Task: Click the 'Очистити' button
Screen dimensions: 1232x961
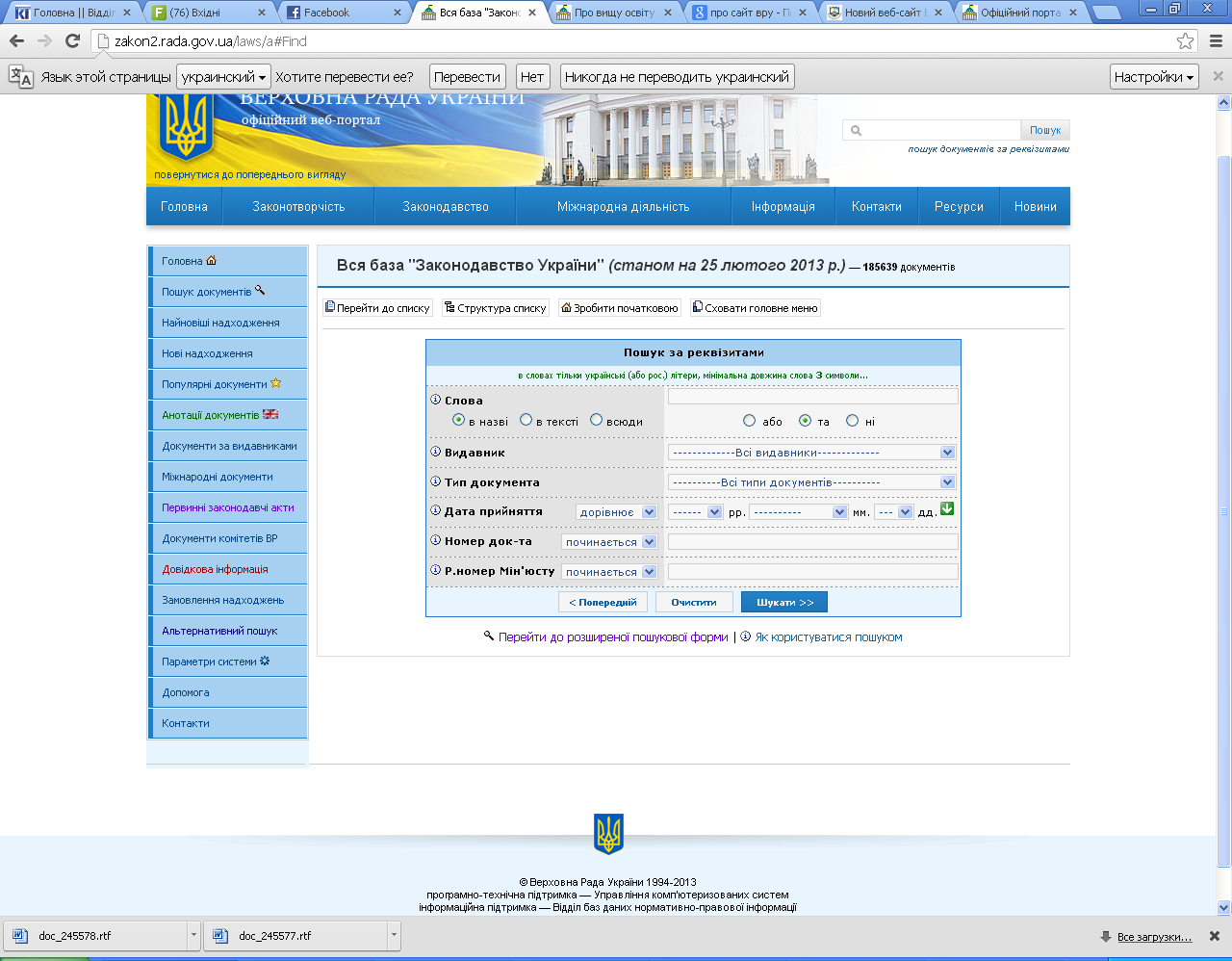Action: click(x=694, y=602)
